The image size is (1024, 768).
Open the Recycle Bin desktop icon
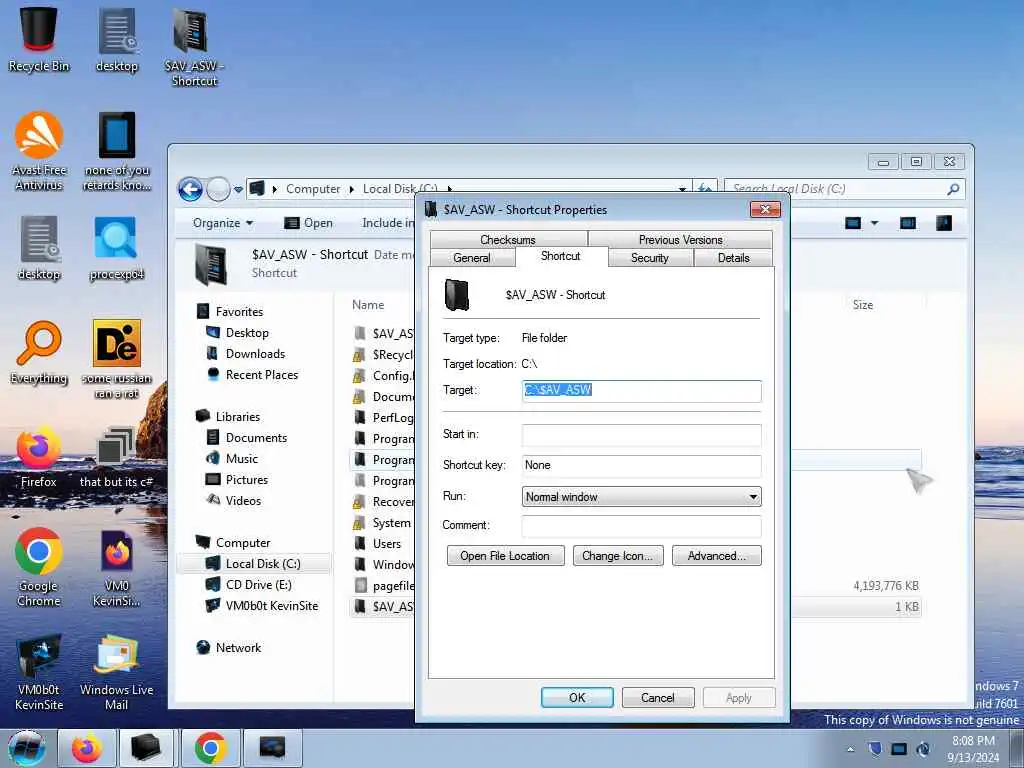tap(39, 39)
